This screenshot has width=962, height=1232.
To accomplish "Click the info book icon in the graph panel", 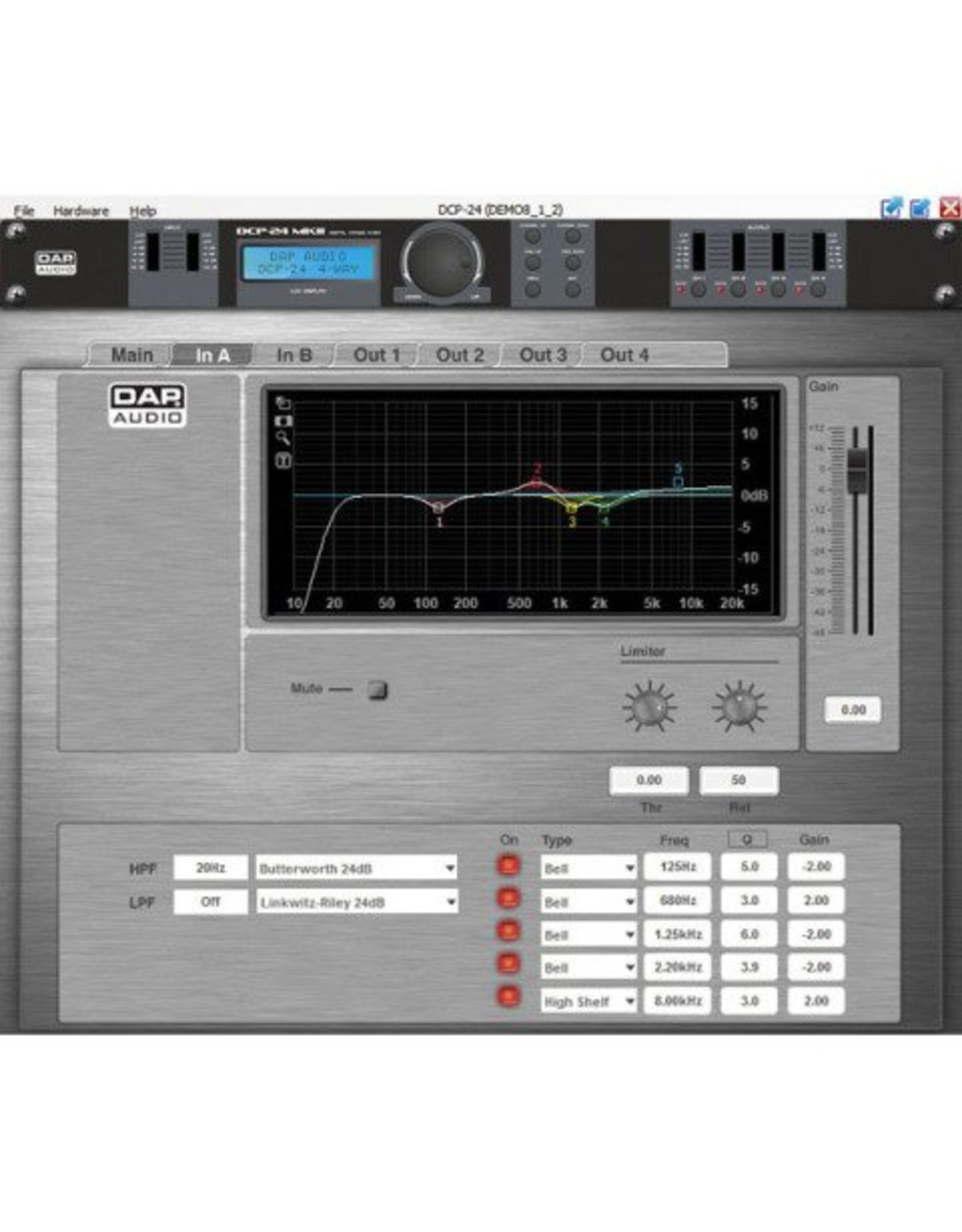I will (x=283, y=459).
